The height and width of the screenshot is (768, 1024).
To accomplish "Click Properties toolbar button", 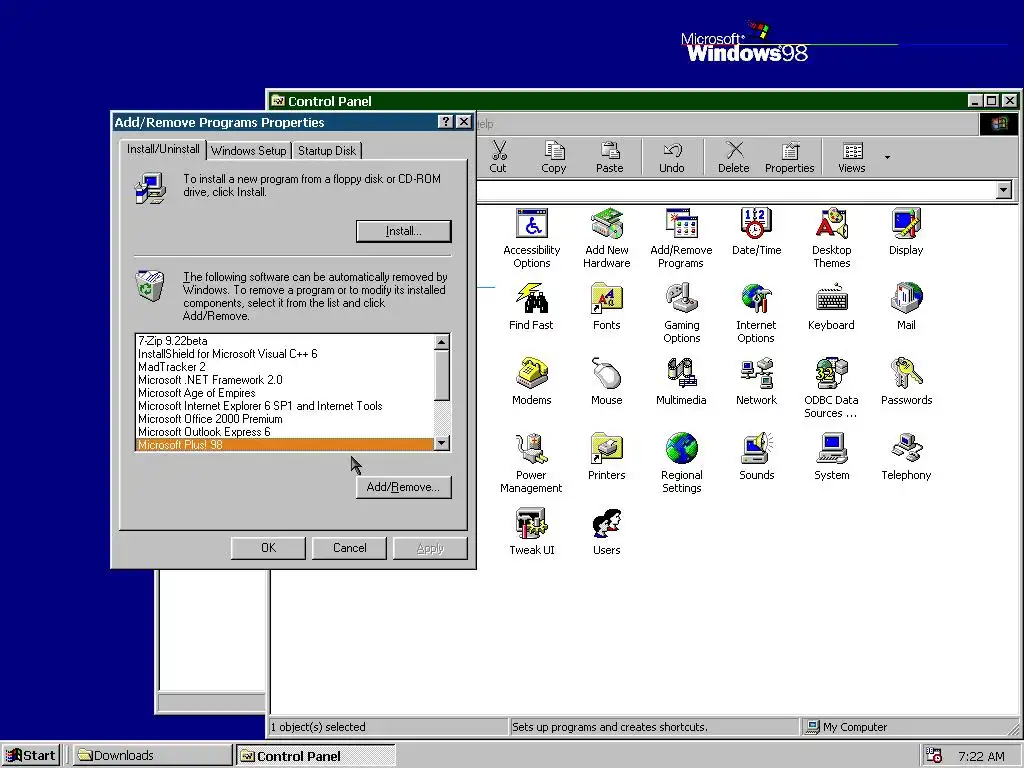I will [790, 157].
